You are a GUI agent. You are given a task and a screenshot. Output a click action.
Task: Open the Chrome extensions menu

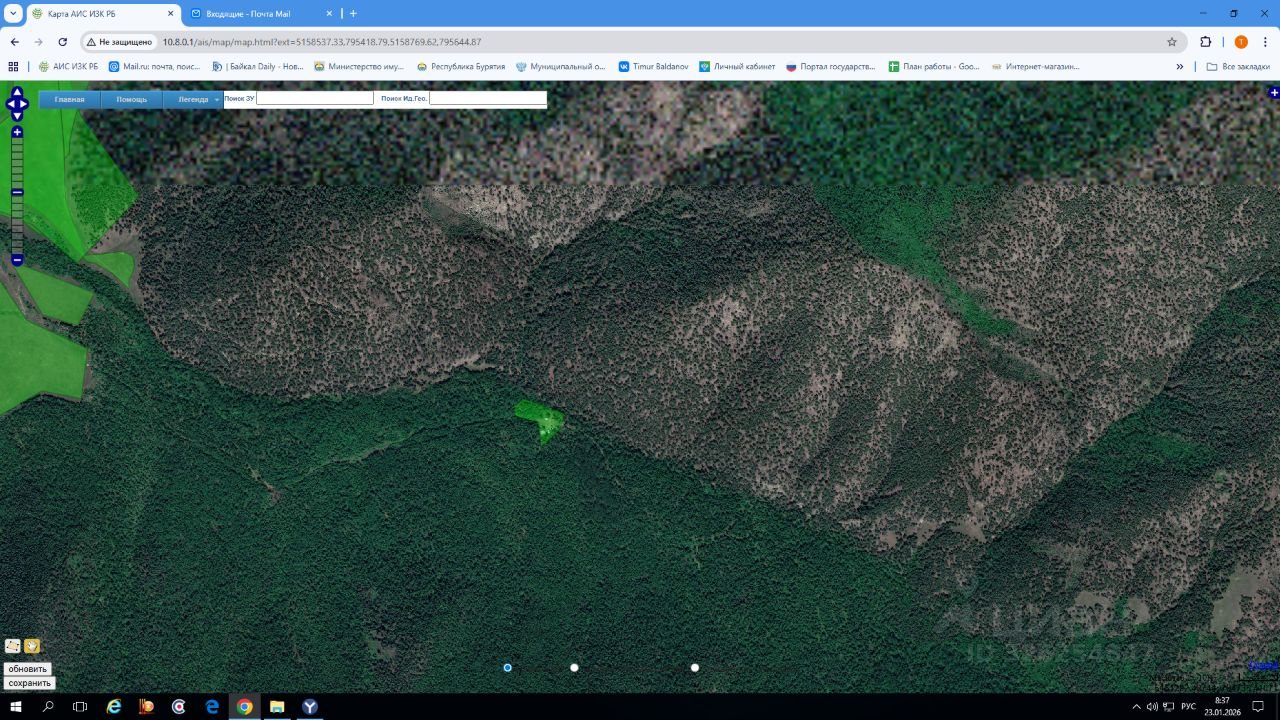pyautogui.click(x=1206, y=42)
